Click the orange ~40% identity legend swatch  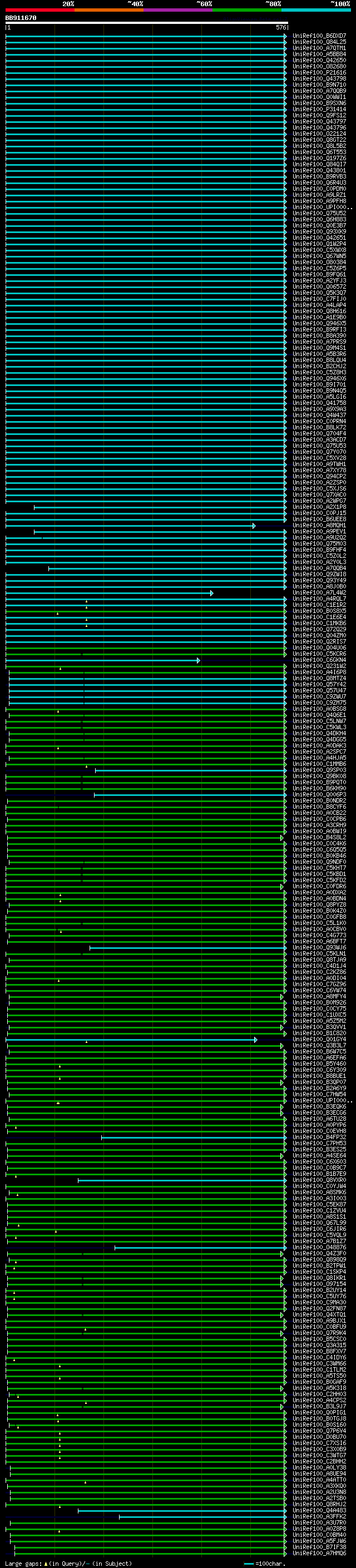click(110, 11)
